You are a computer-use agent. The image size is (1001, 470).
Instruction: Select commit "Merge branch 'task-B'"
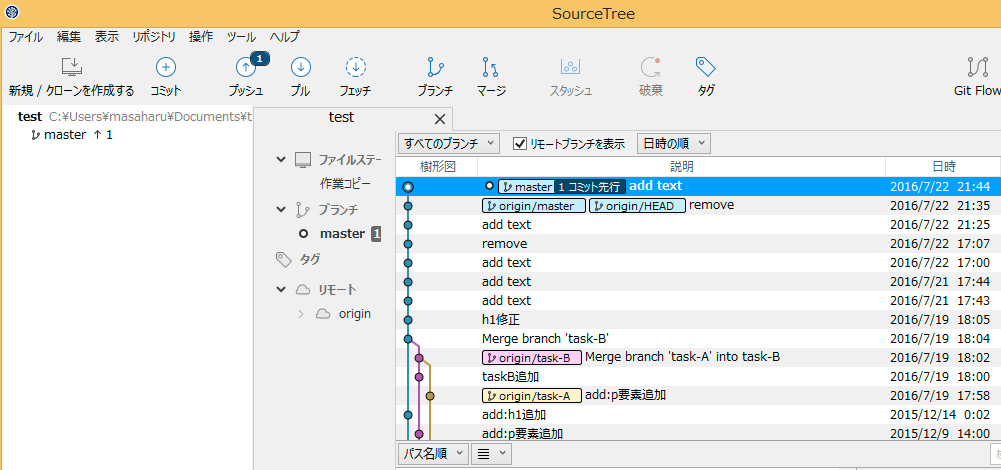[698, 339]
